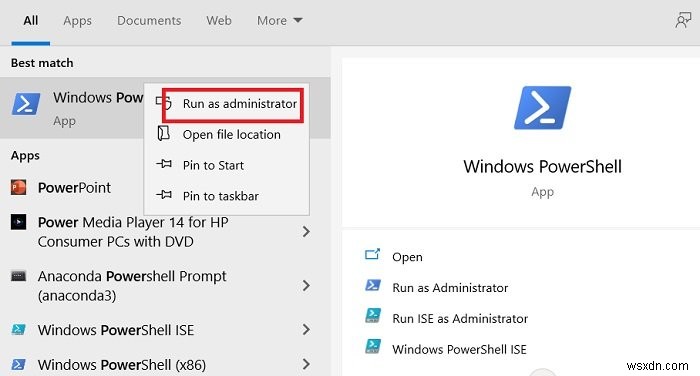Switch to the Web tab
Screen dimensions: 700x376
coord(219,21)
